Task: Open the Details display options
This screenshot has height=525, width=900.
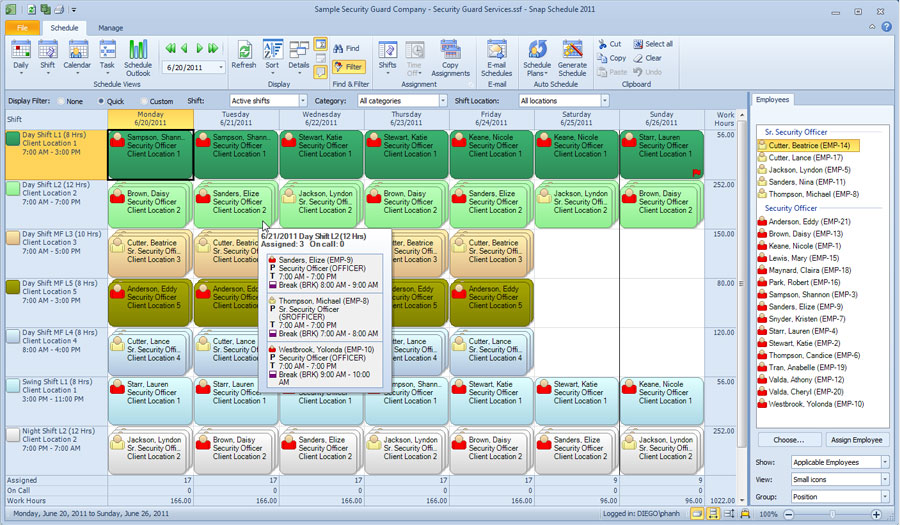Action: click(x=298, y=55)
